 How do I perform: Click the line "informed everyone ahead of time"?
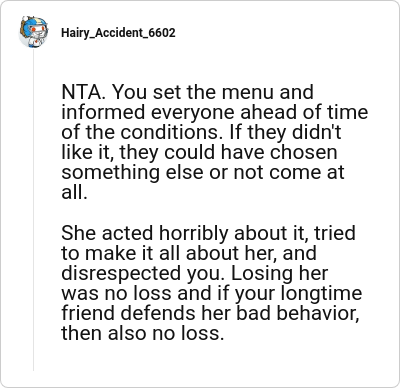click(x=215, y=112)
